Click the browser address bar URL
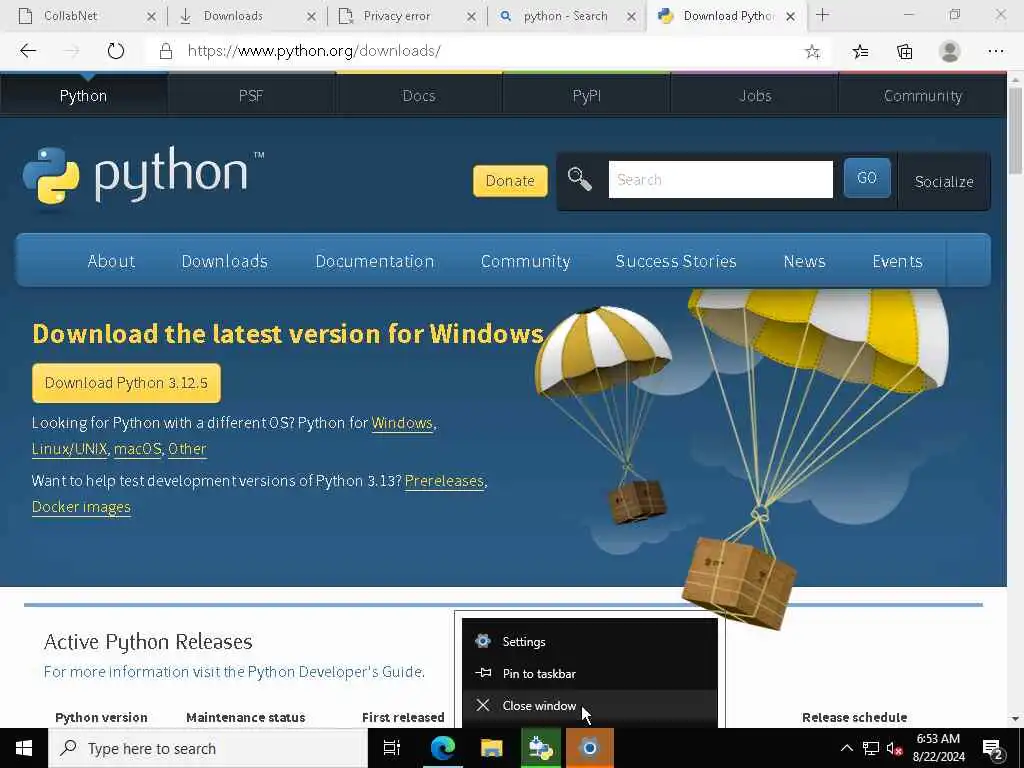 click(313, 51)
